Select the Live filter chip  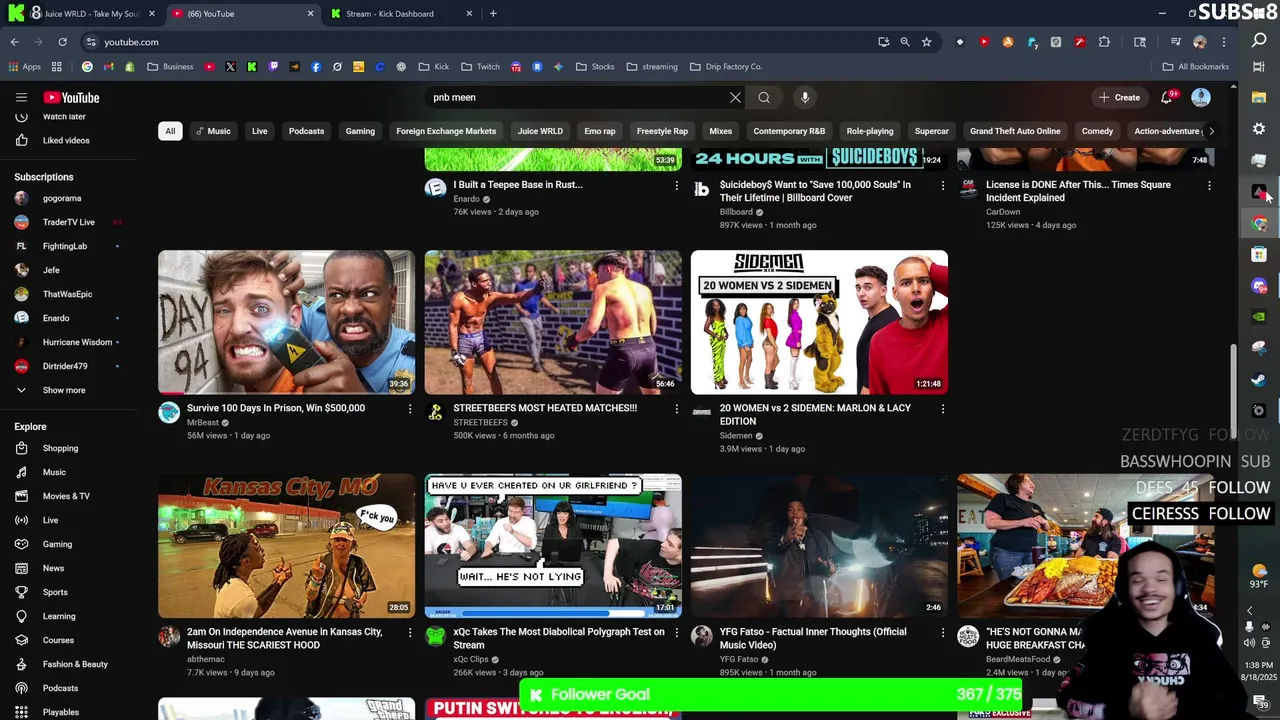click(260, 131)
